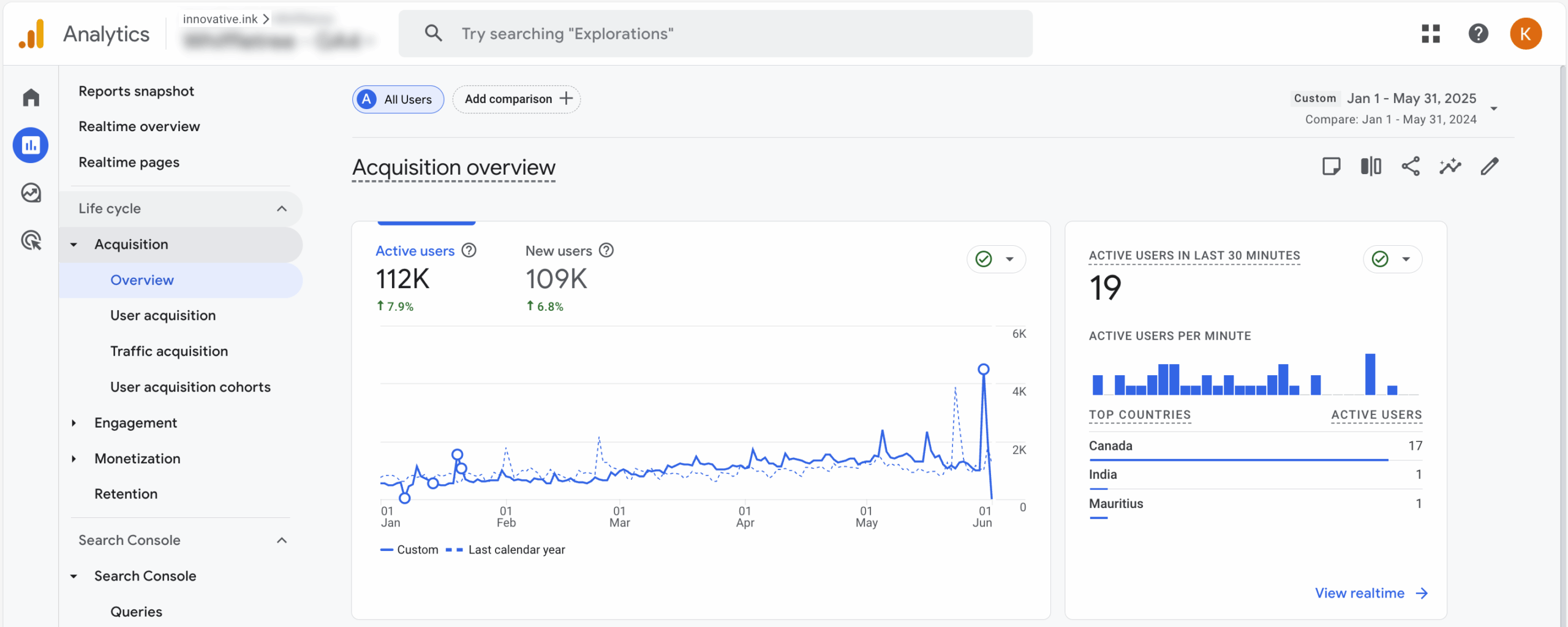Image resolution: width=1568 pixels, height=627 pixels.
Task: Click the Add comparison button
Action: tap(516, 99)
